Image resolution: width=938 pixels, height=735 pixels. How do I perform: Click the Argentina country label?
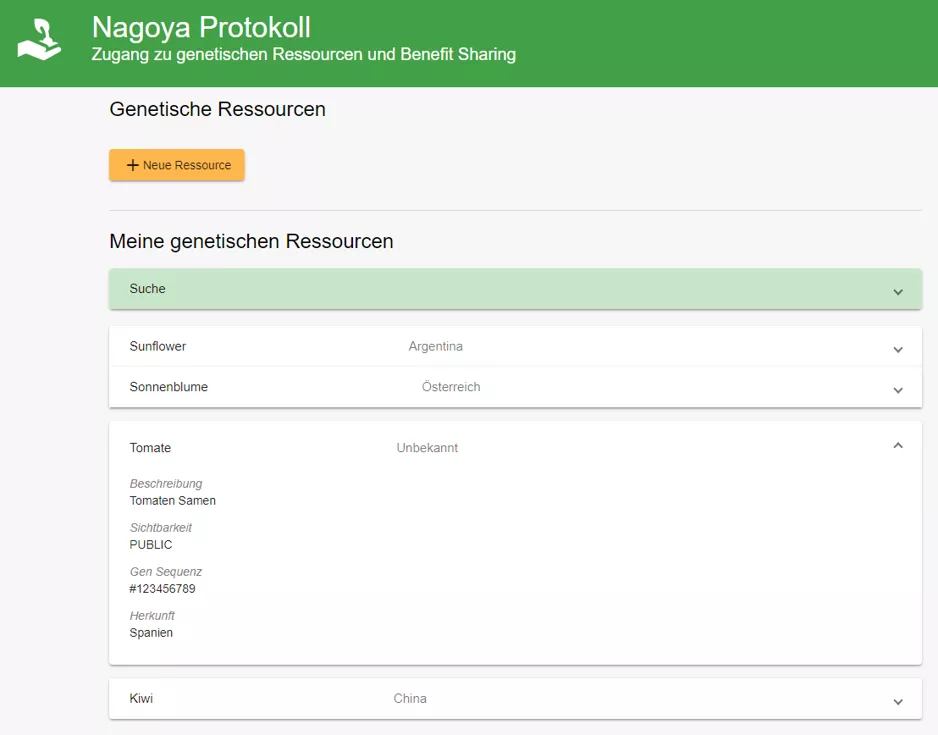435,347
